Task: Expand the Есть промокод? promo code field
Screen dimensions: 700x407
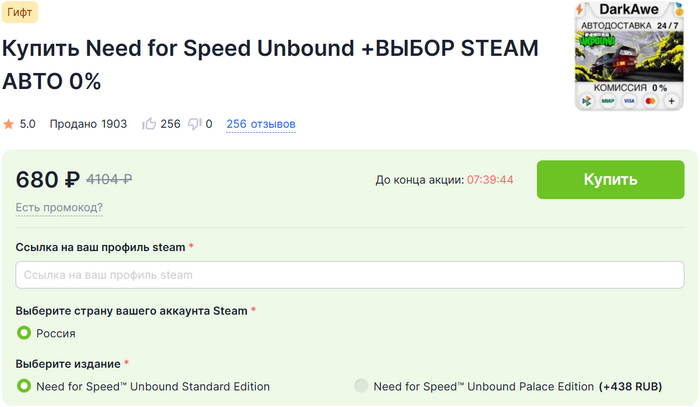Action: pos(59,208)
